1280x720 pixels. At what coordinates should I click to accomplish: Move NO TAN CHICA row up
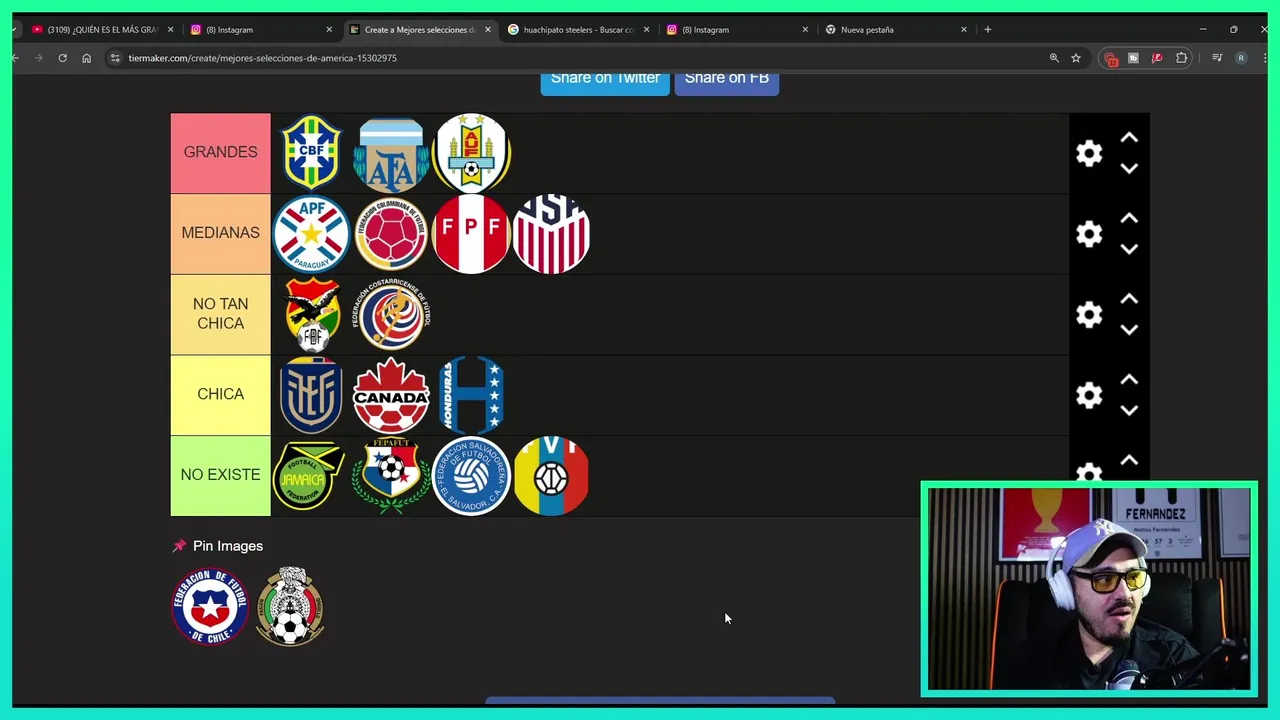coord(1129,299)
